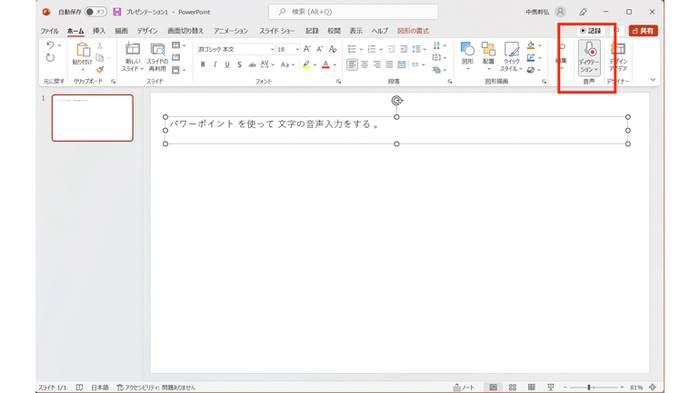The image size is (700, 393).
Task: Click the Undo arrow icon
Action: click(x=50, y=45)
